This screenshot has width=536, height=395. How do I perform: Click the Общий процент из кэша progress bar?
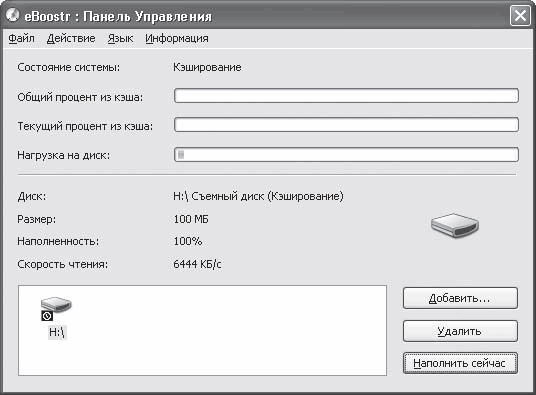point(346,96)
